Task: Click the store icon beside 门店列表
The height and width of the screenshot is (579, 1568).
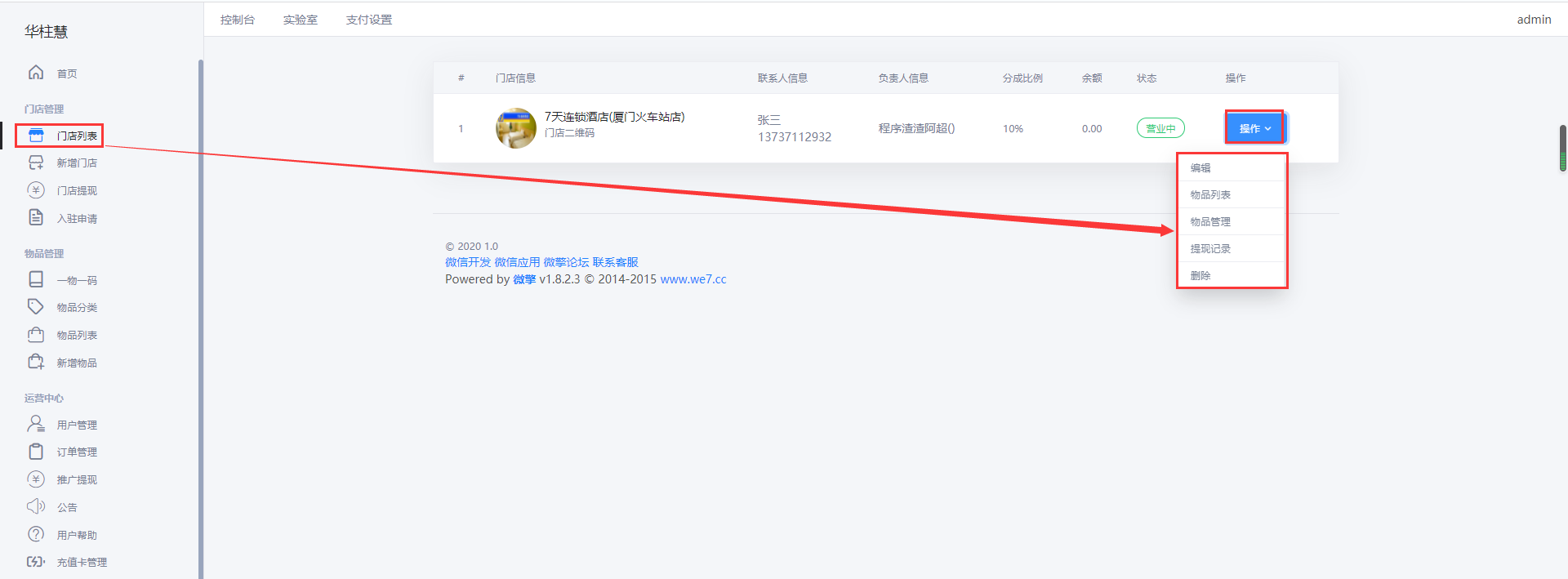Action: click(x=36, y=136)
